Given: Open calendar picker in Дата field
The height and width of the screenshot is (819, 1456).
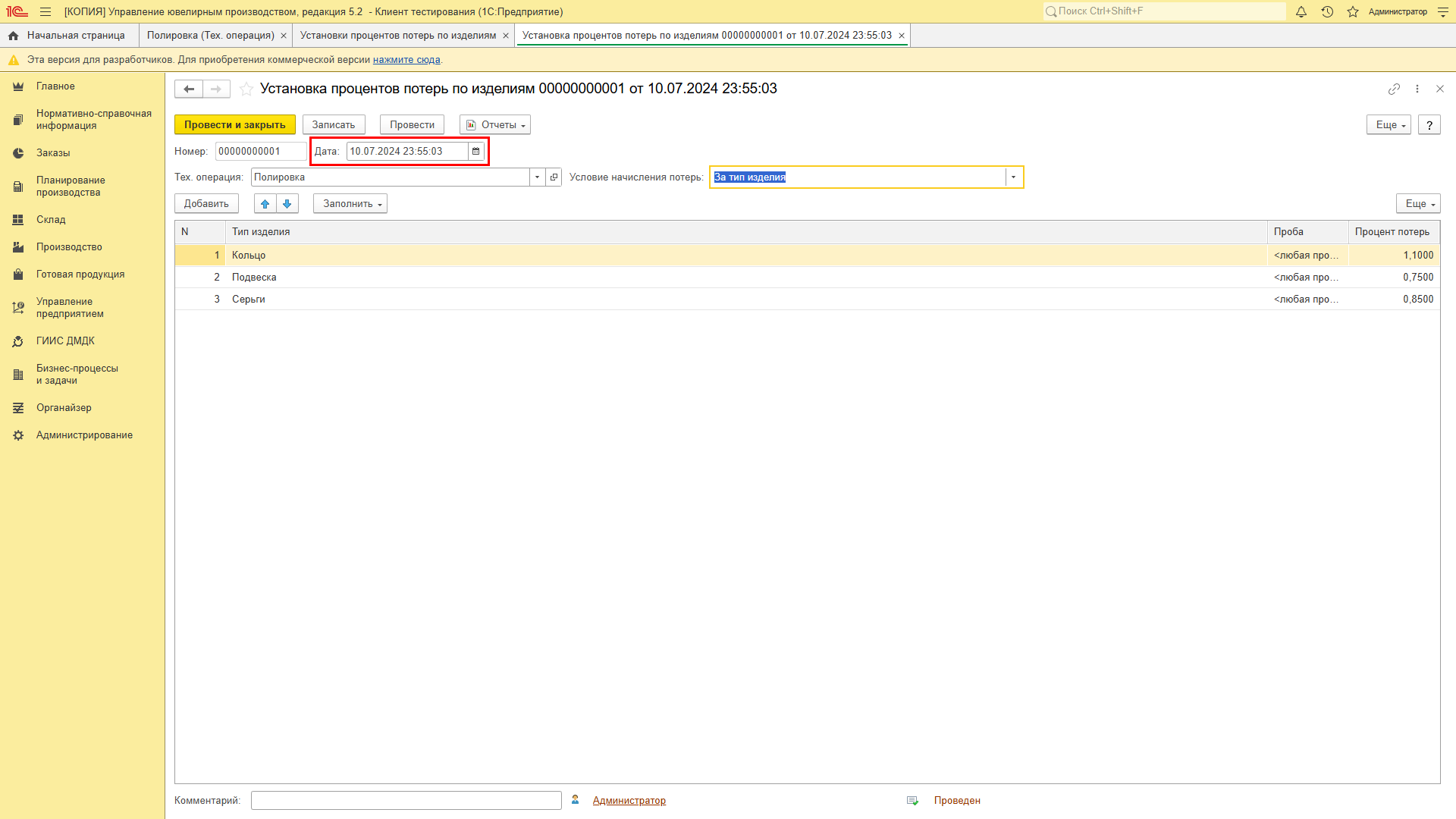Looking at the screenshot, I should coord(476,152).
